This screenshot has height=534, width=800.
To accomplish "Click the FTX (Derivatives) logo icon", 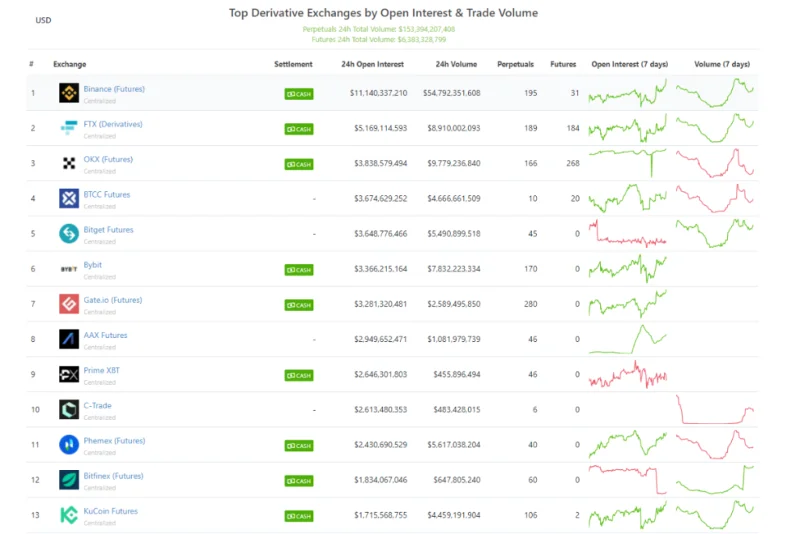I will click(69, 128).
